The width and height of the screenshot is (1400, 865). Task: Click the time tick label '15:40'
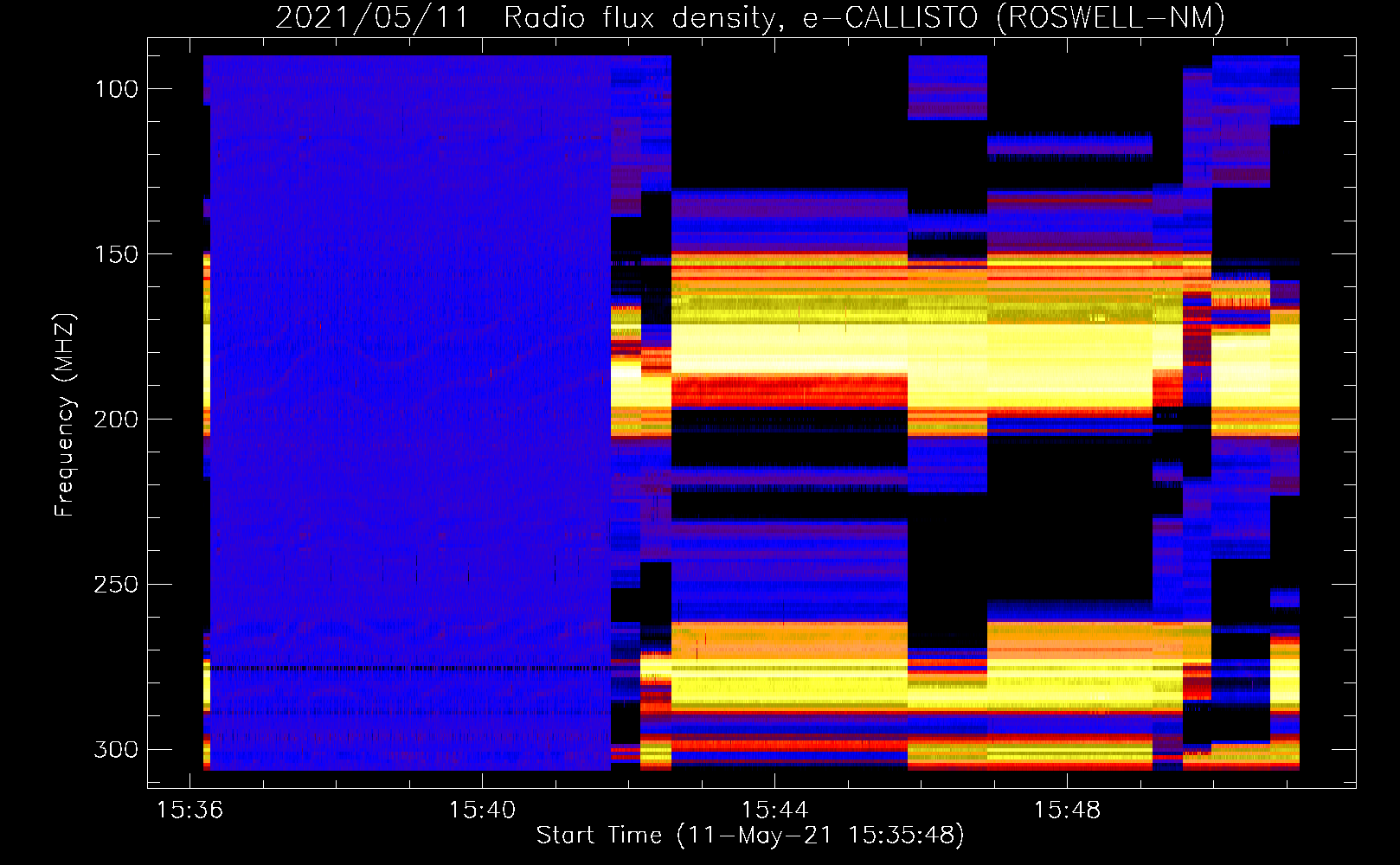(482, 811)
